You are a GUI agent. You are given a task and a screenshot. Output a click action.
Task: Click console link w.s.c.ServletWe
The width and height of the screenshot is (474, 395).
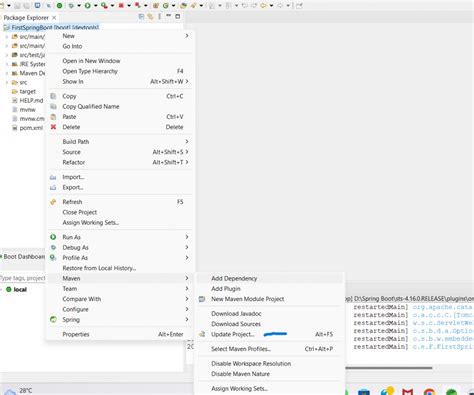pos(442,323)
